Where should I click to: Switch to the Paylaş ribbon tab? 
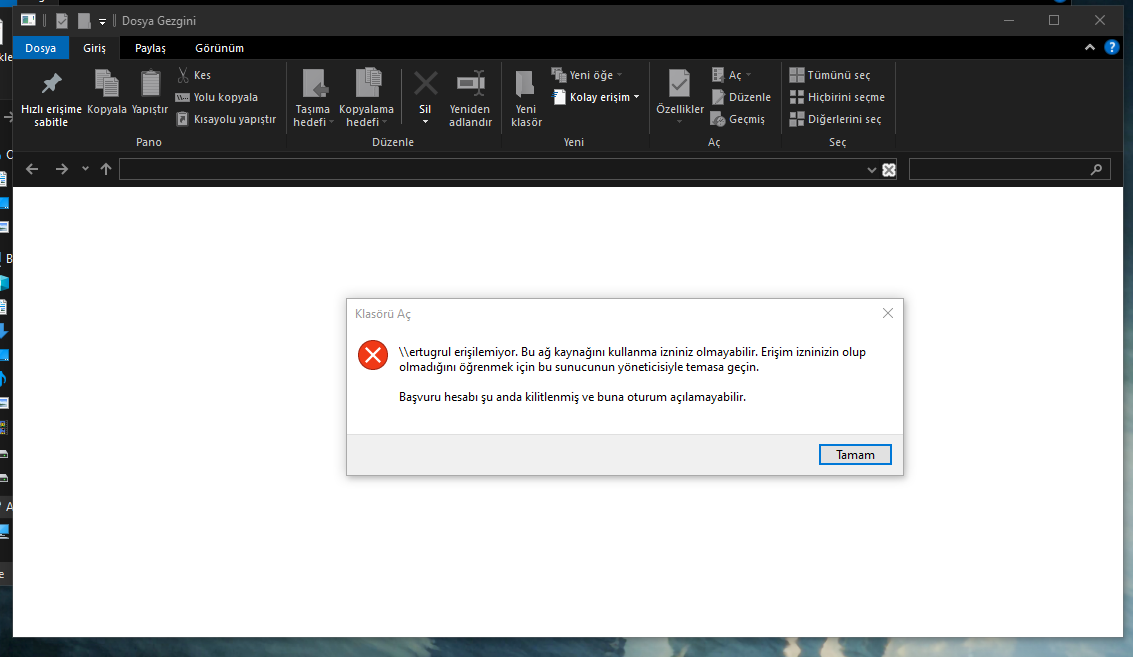click(x=150, y=48)
